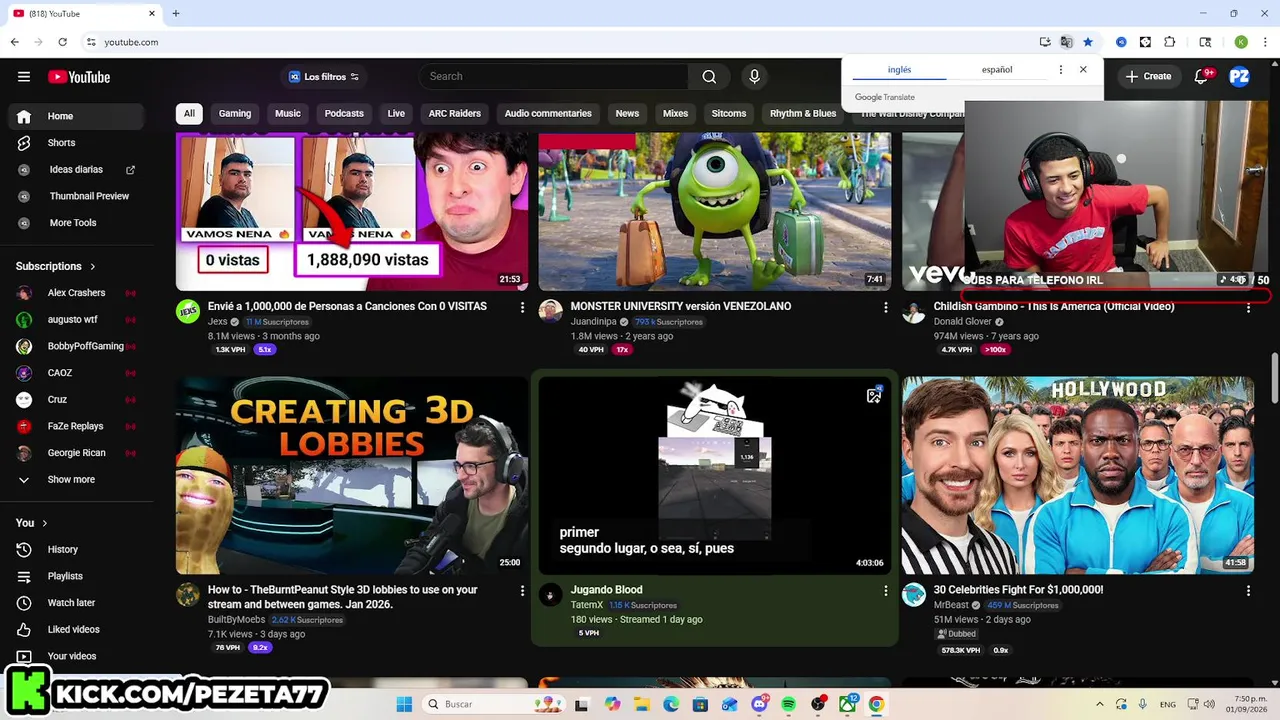
Task: Select the All filter chip
Action: pos(189,113)
